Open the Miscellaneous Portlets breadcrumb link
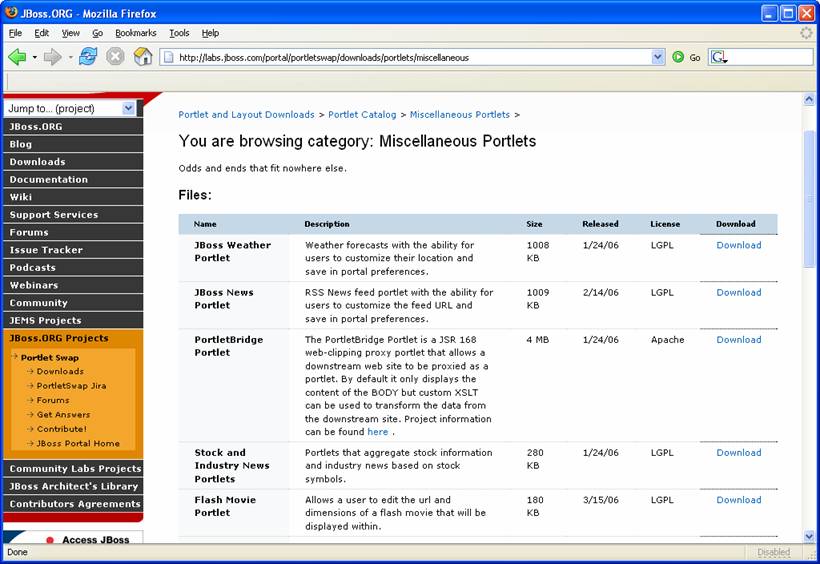 [460, 115]
